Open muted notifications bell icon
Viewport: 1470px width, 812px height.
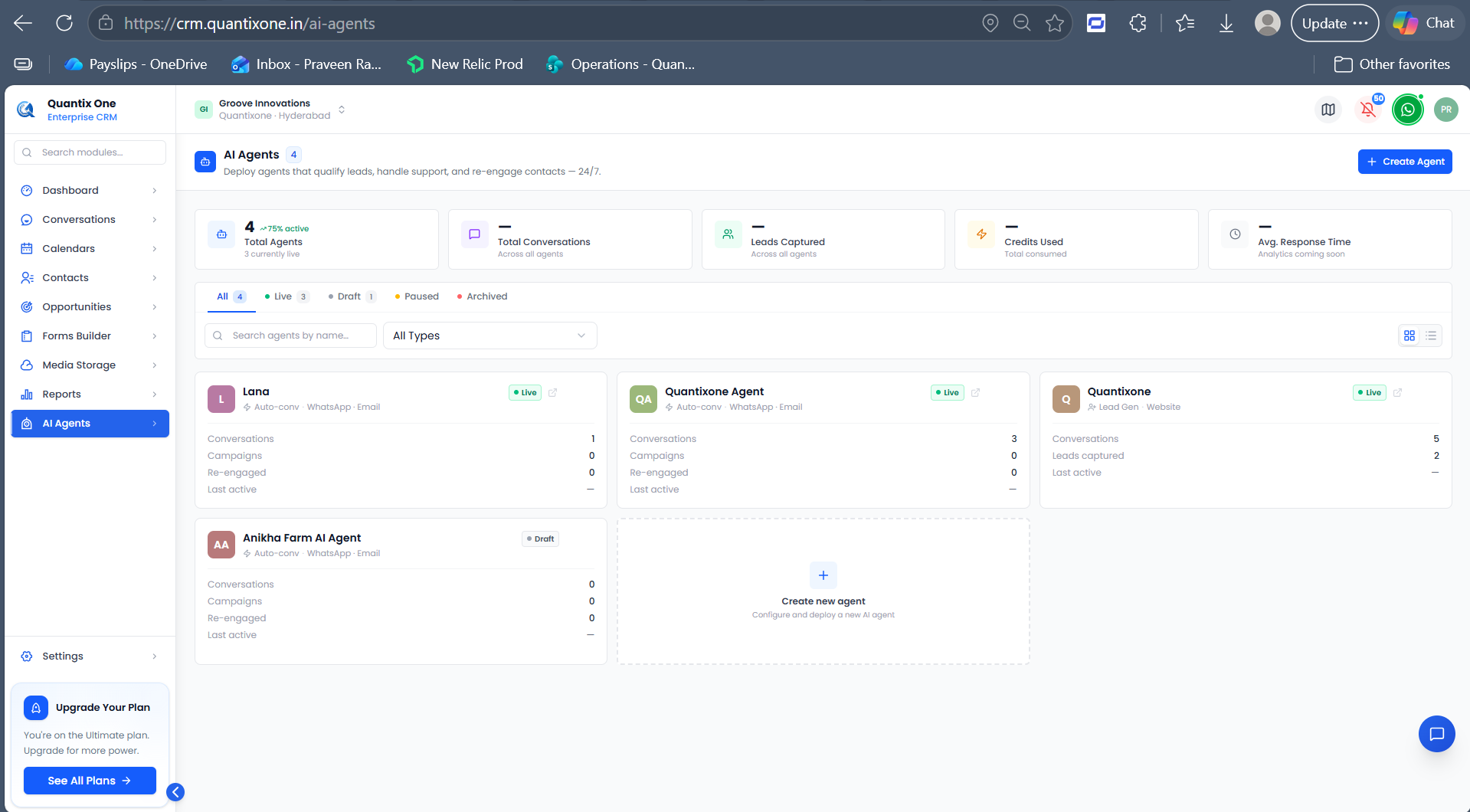point(1368,110)
